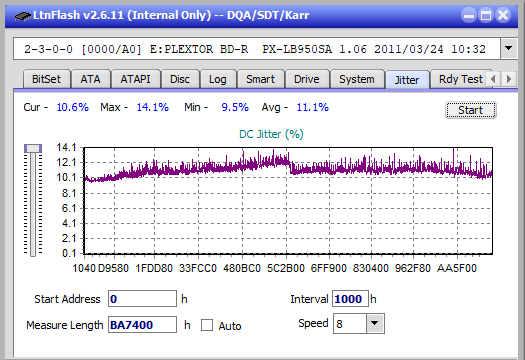525x360 pixels.
Task: Click the Speed combo box value 8
Action: [350, 324]
